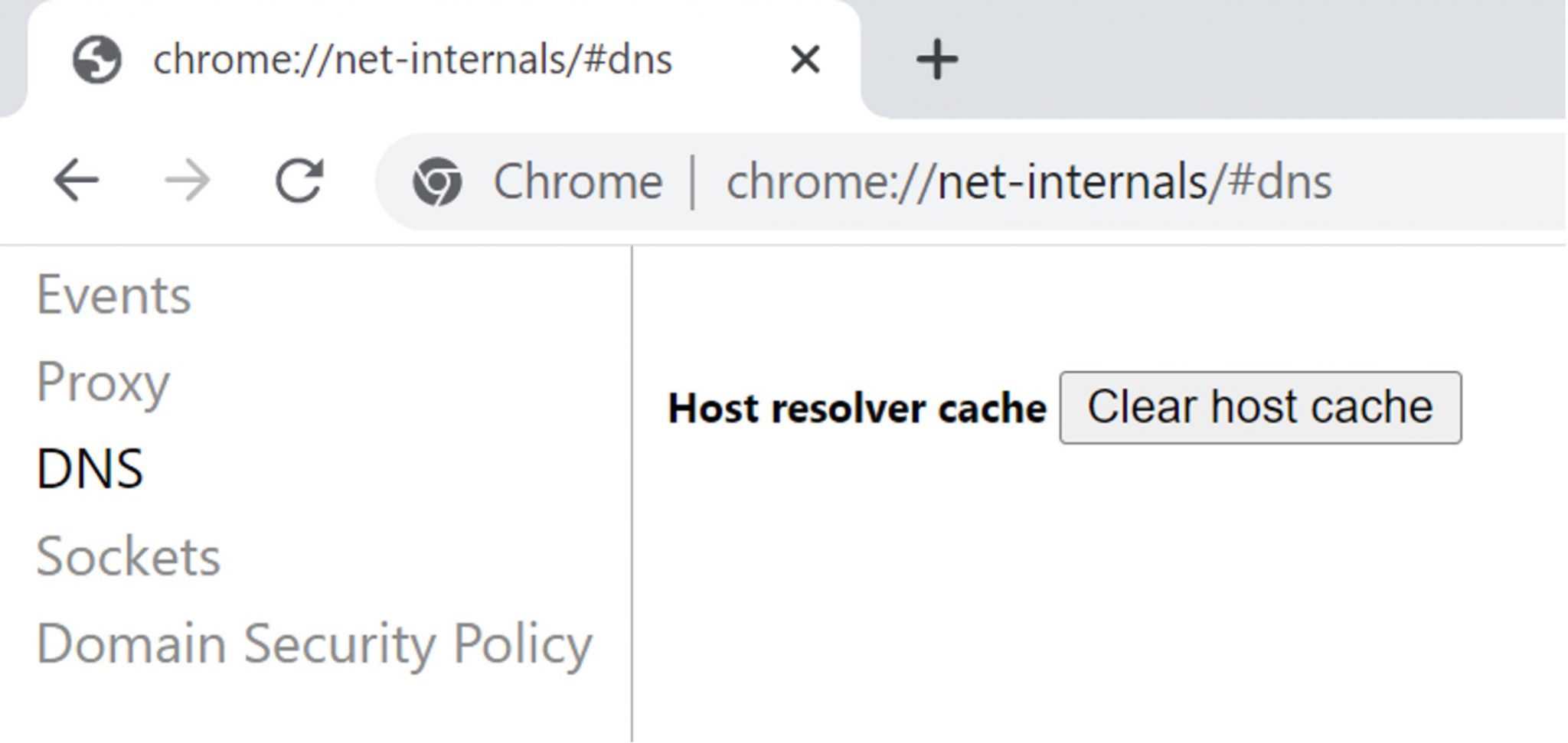Screen dimensions: 1568x743
Task: Open the Events section in the sidebar
Action: 113,295
